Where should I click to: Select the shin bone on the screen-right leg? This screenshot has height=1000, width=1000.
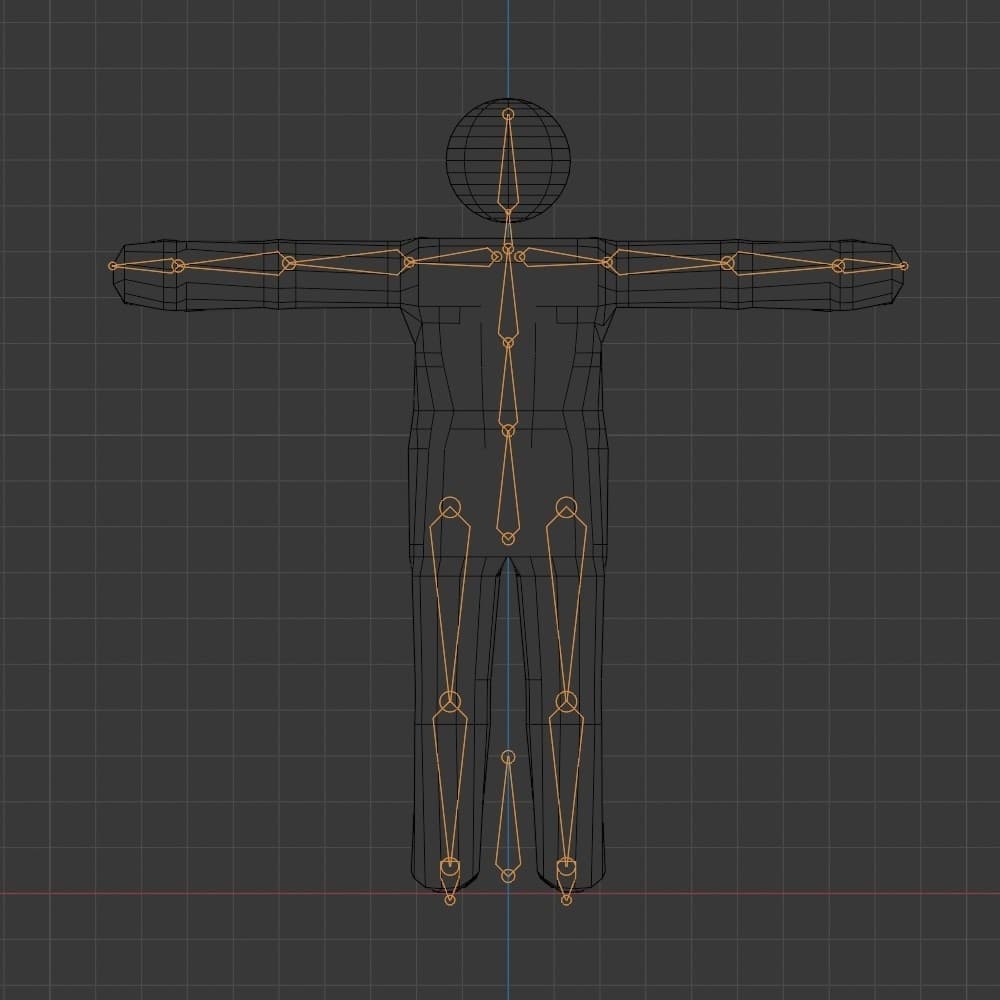coord(567,785)
